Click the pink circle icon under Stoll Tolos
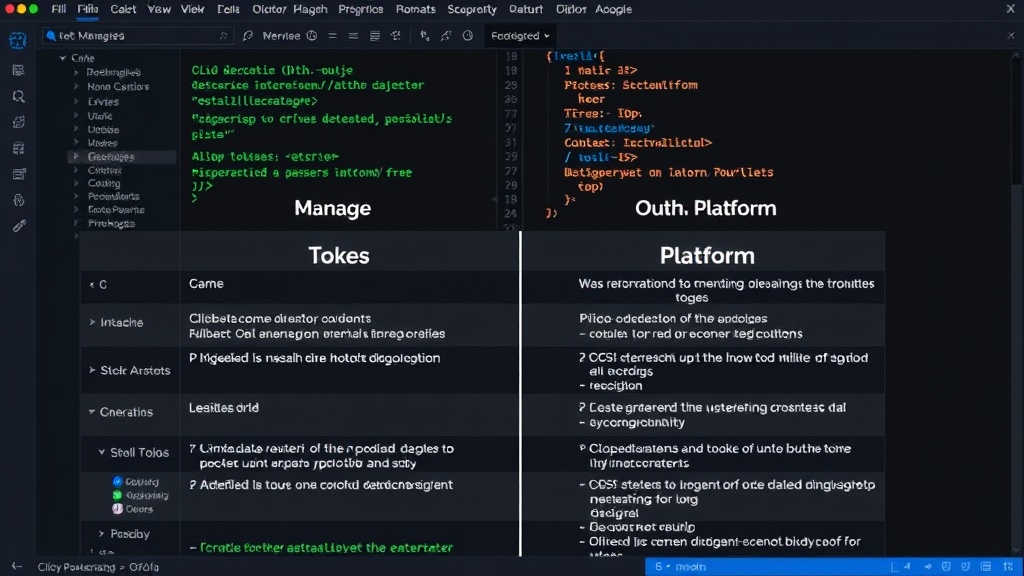 [x=117, y=509]
